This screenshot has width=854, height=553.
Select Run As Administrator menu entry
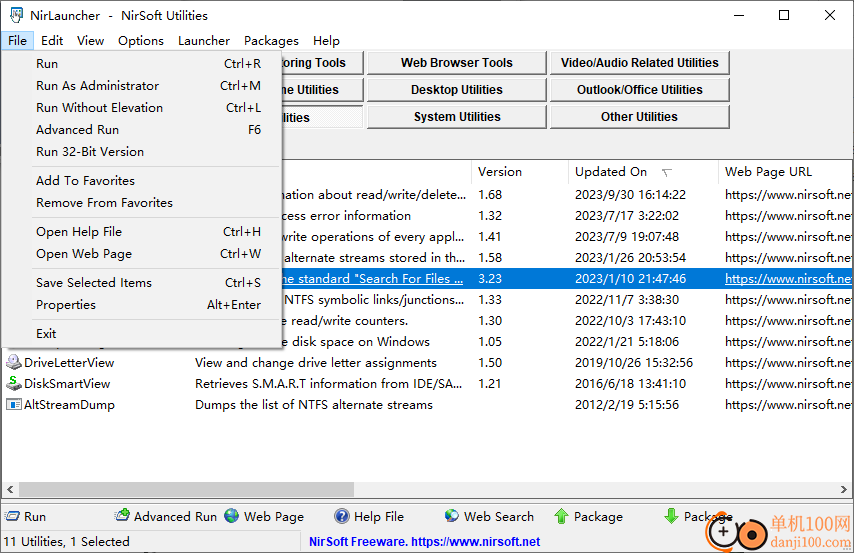(x=142, y=86)
